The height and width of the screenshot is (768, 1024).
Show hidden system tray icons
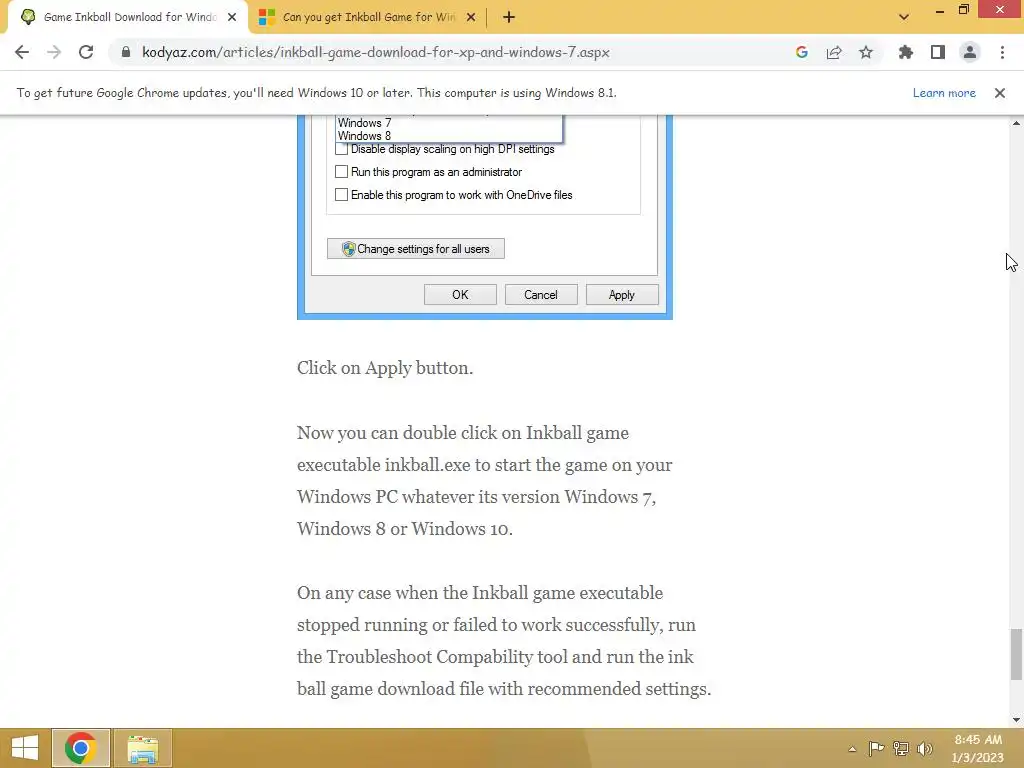pos(852,749)
